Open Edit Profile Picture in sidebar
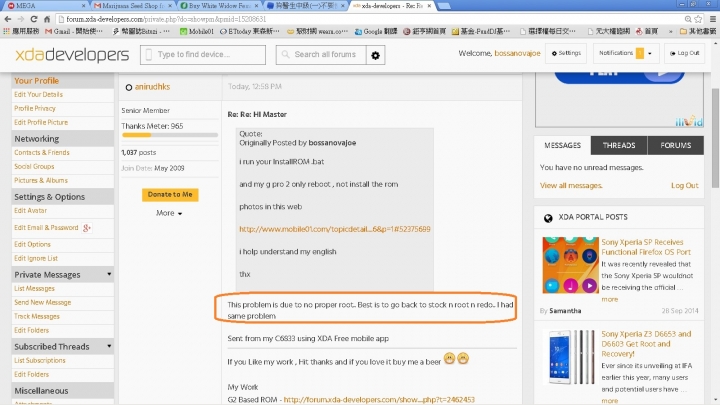Viewport: 720px width, 405px height. coord(41,122)
